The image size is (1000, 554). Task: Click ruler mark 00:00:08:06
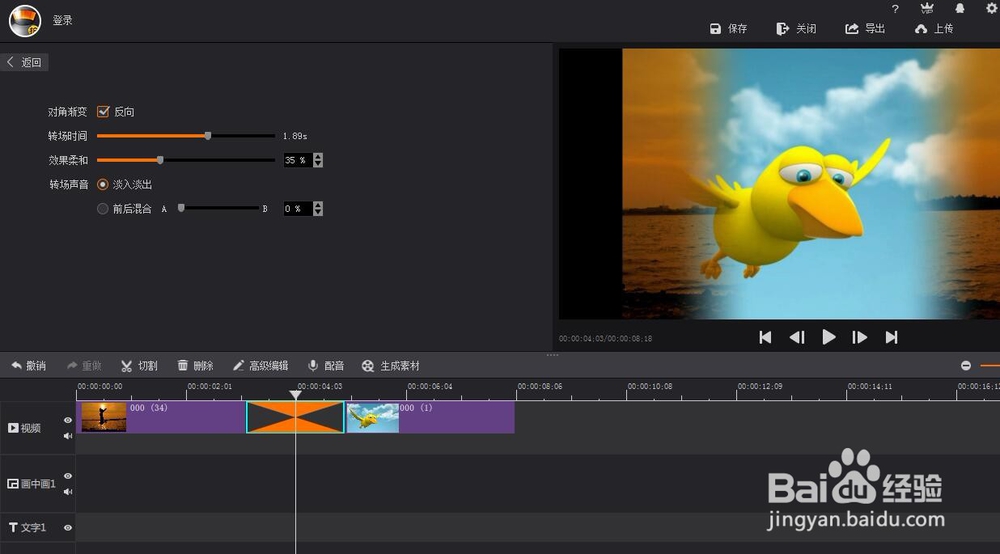540,386
